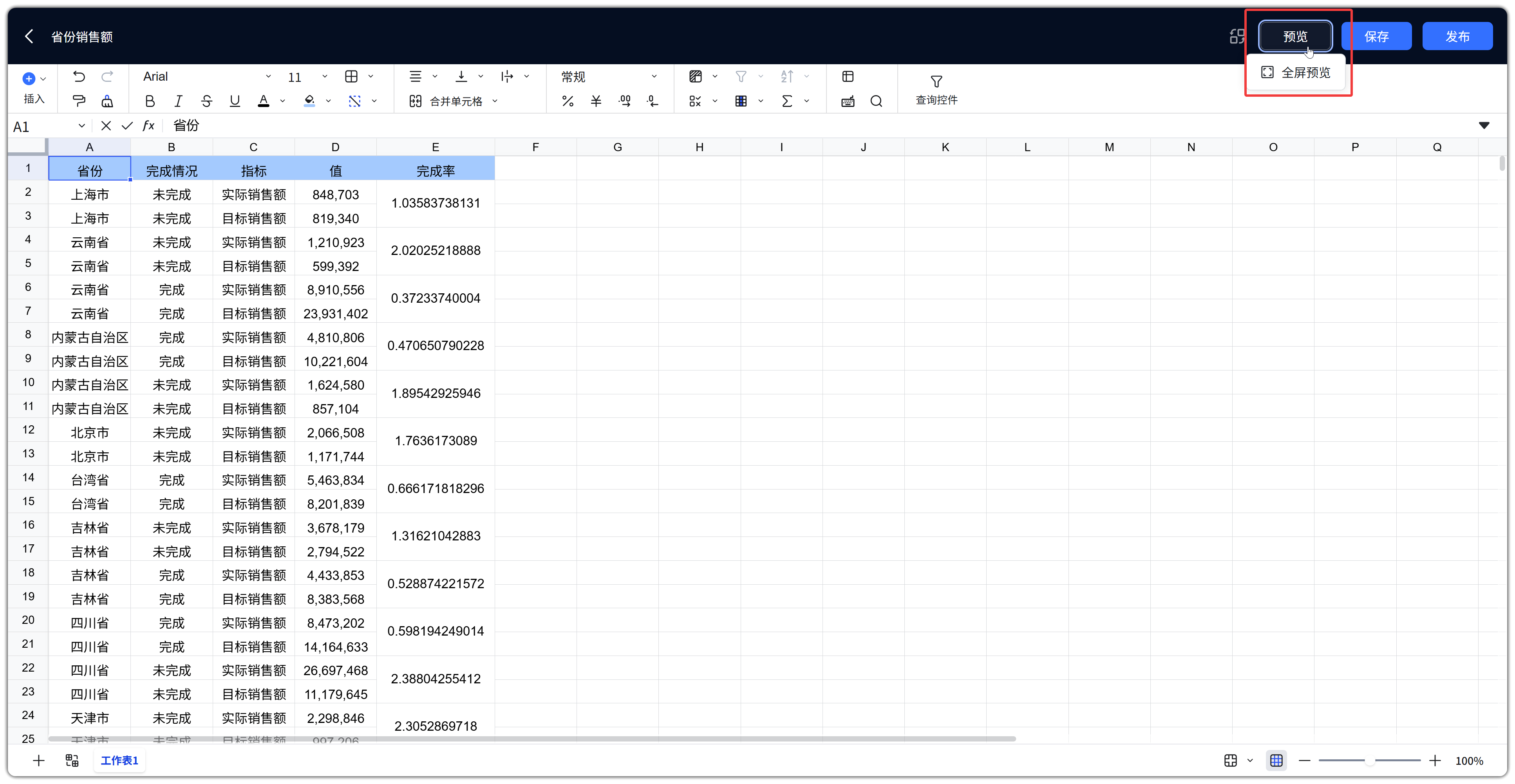Open the sheet list icon at bottom
The width and height of the screenshot is (1515, 784).
click(x=72, y=761)
